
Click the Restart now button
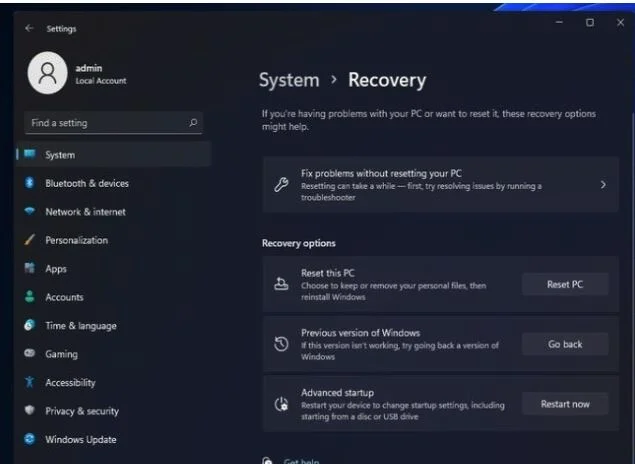tap(565, 404)
